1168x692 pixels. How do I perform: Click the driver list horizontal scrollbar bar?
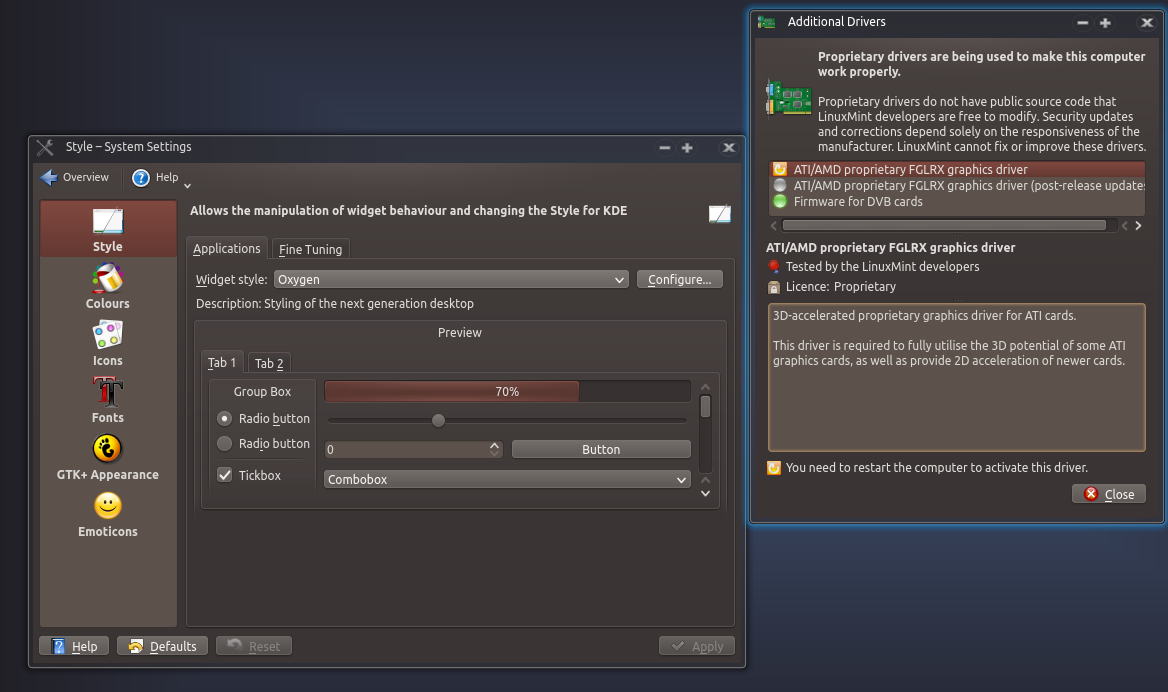click(944, 225)
